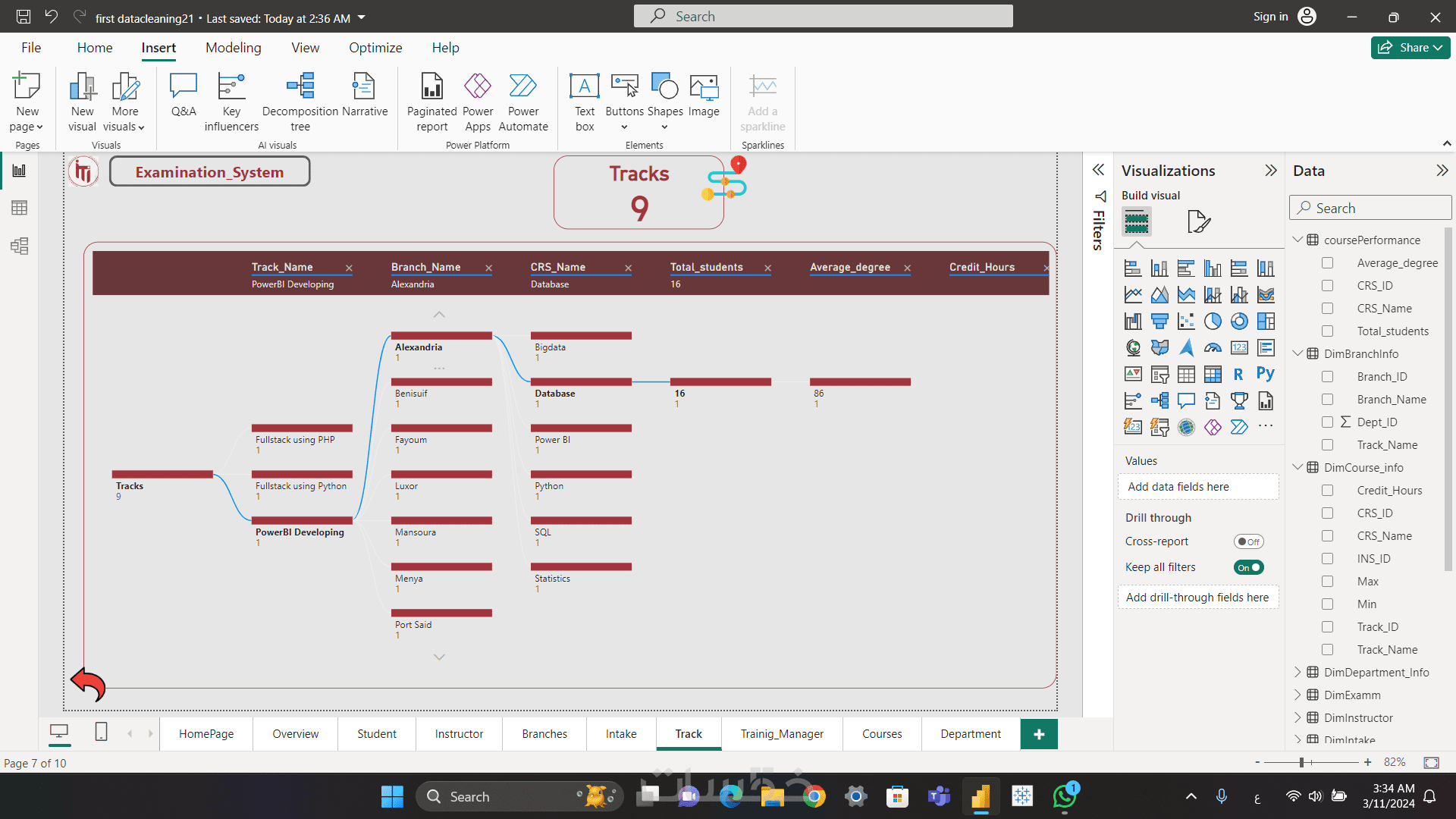
Task: Insert a Text box element
Action: (x=584, y=102)
